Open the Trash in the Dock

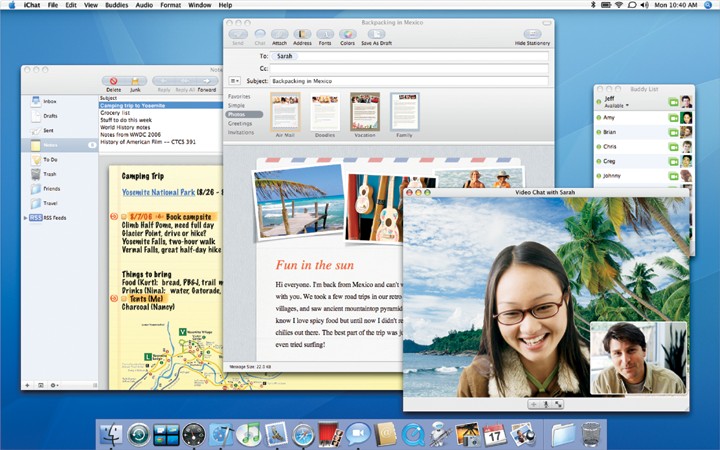point(591,434)
